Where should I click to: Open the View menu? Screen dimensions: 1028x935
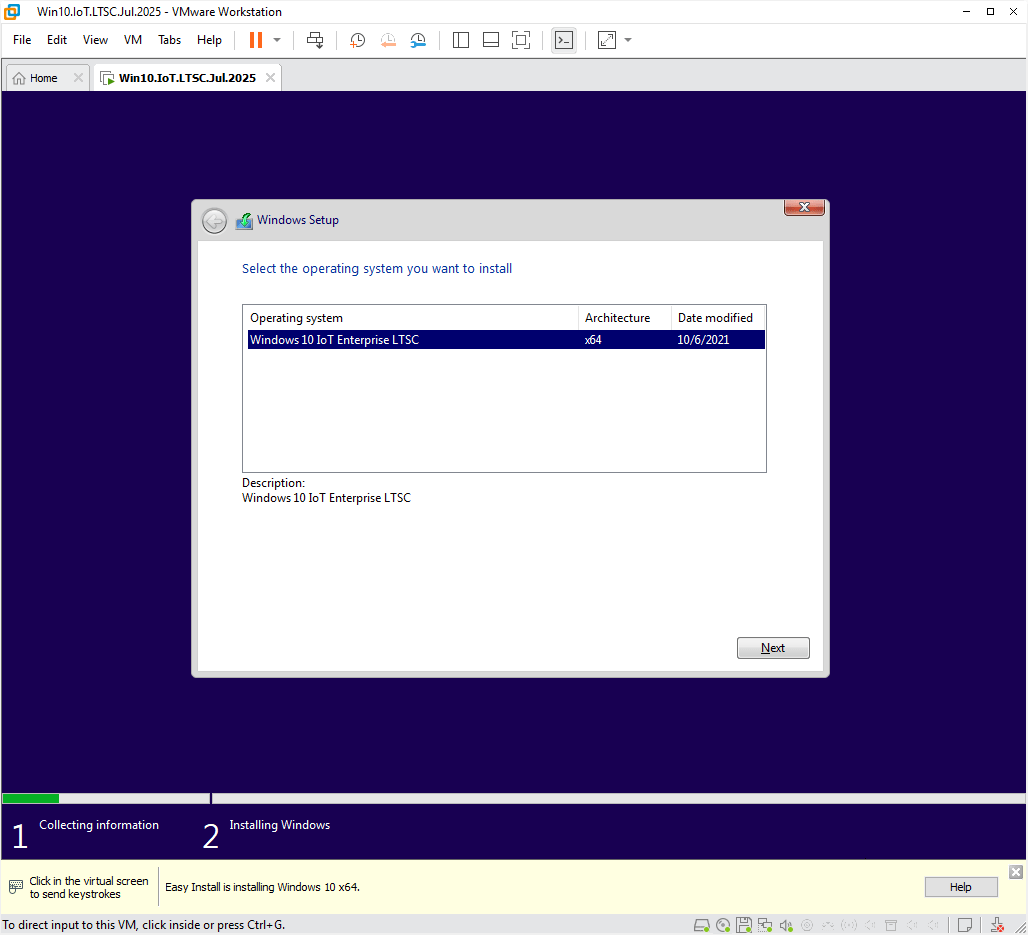point(95,40)
